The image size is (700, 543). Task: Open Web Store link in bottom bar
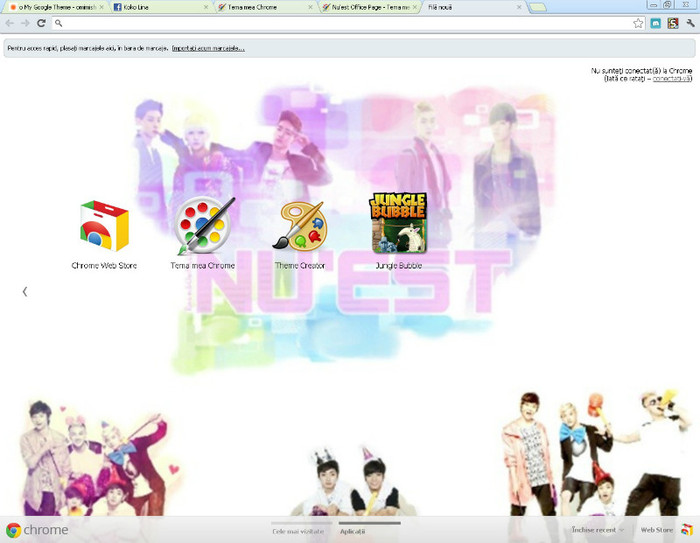657,530
